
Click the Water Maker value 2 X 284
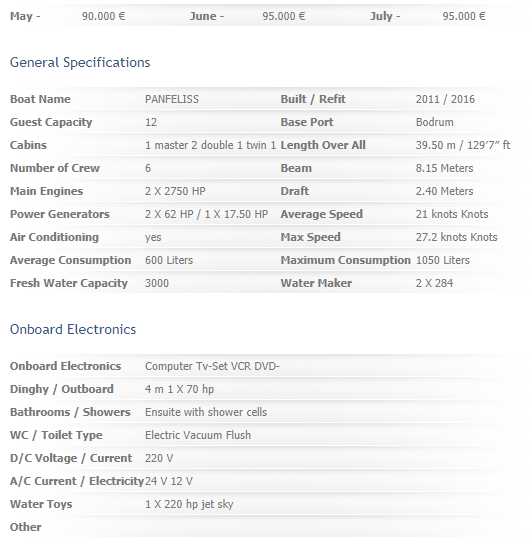tap(434, 283)
